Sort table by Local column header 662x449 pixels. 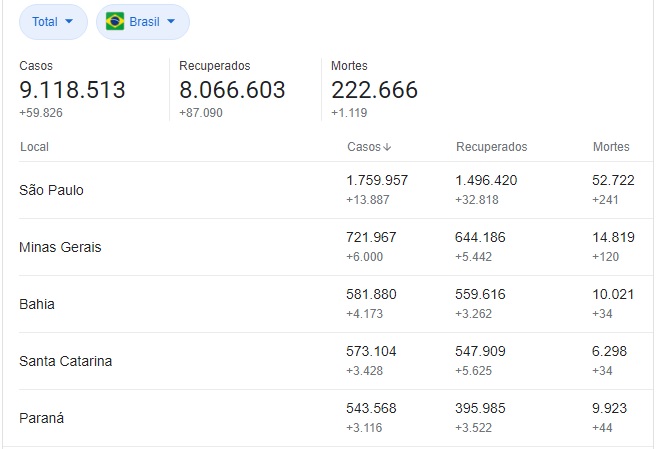click(x=34, y=147)
